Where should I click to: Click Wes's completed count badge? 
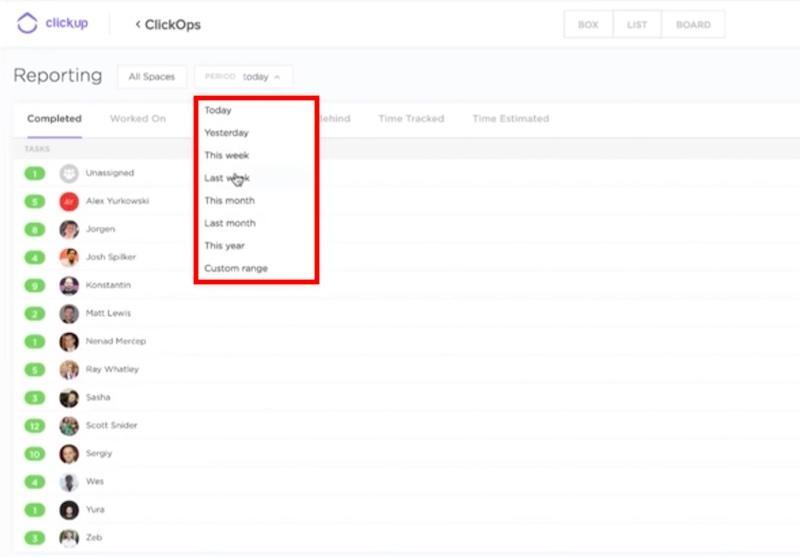point(35,482)
